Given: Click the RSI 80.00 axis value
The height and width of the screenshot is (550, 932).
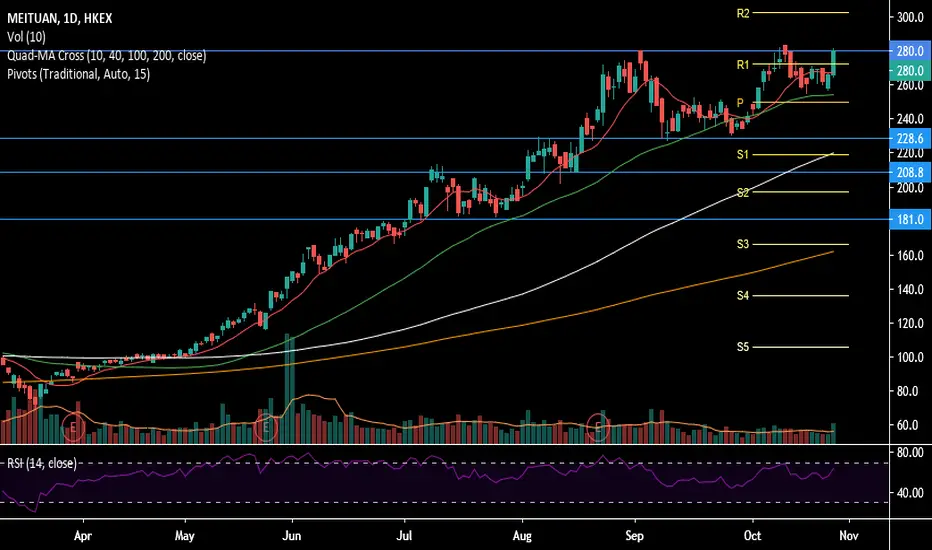Looking at the screenshot, I should [910, 452].
